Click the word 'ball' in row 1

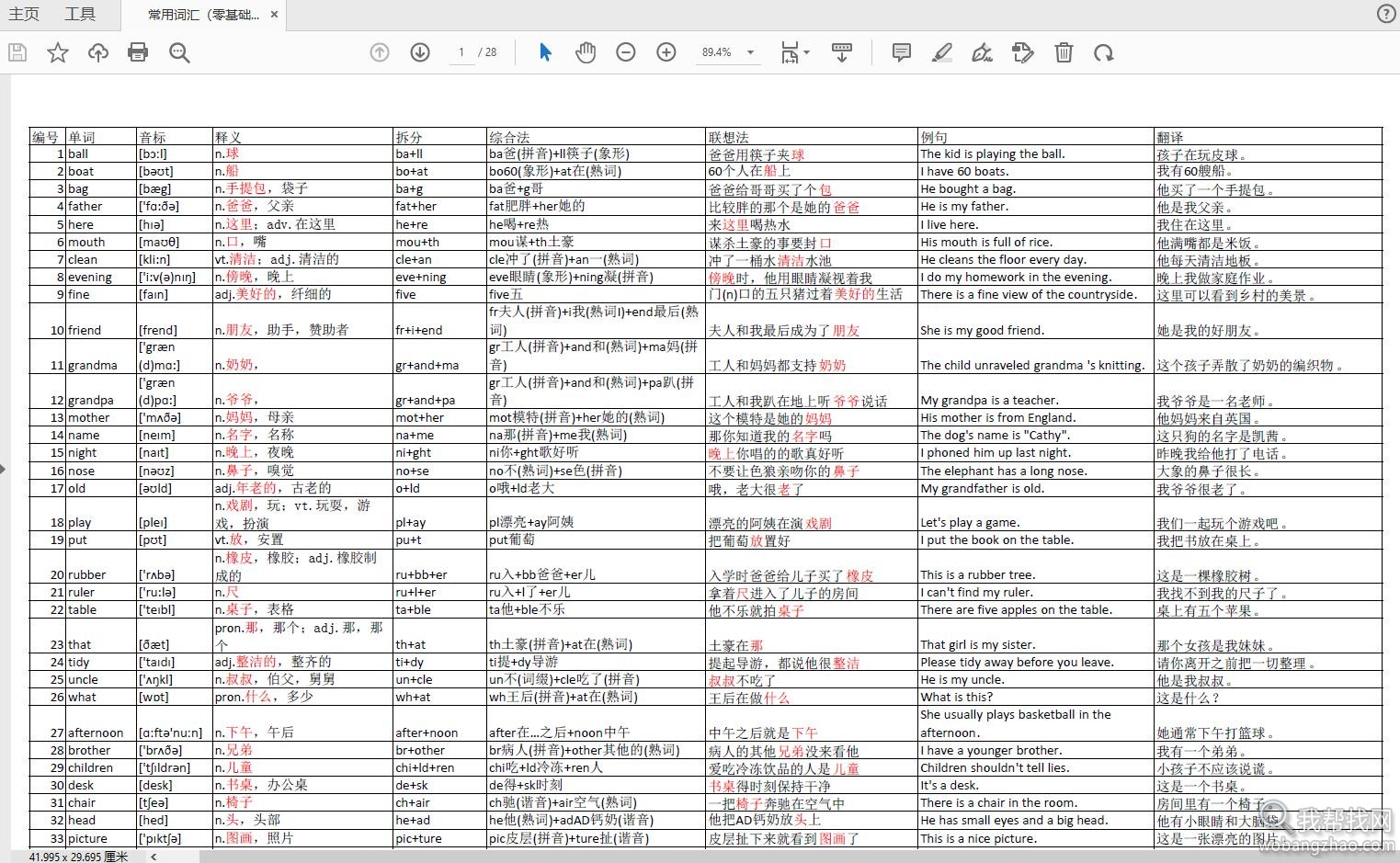coord(78,154)
